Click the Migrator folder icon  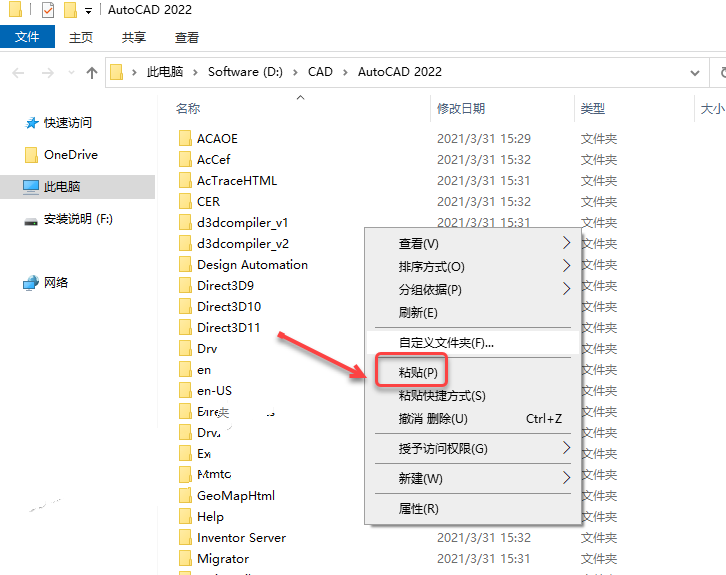(185, 559)
